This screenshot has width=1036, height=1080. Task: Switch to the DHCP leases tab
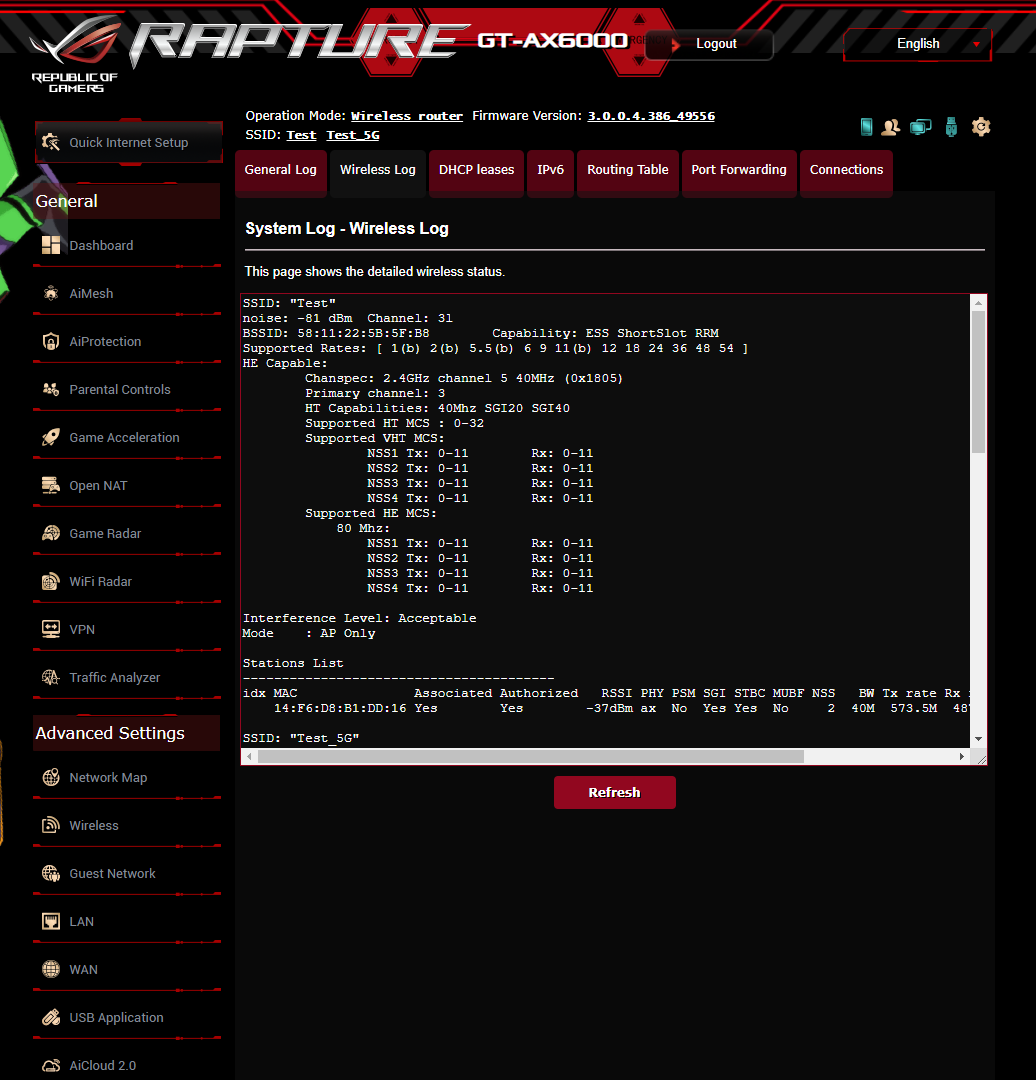click(x=476, y=170)
